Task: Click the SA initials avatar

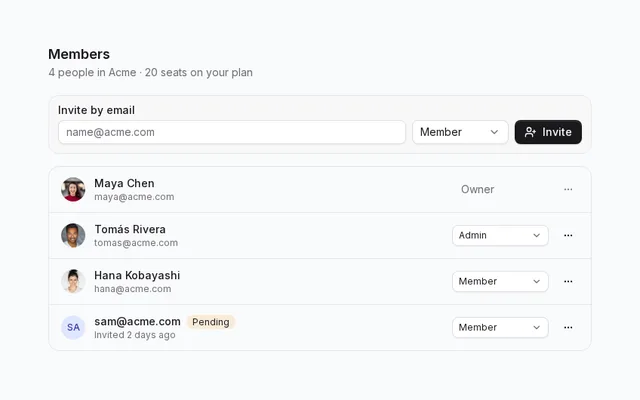Action: pyautogui.click(x=73, y=327)
